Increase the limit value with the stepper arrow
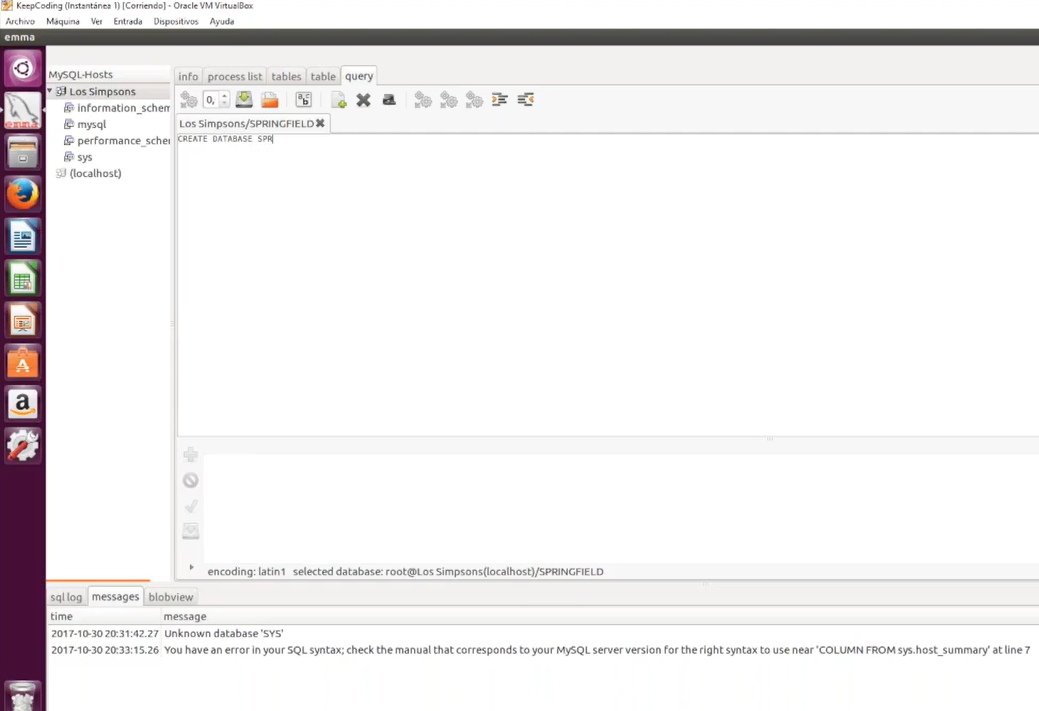This screenshot has width=1039, height=711. (224, 95)
